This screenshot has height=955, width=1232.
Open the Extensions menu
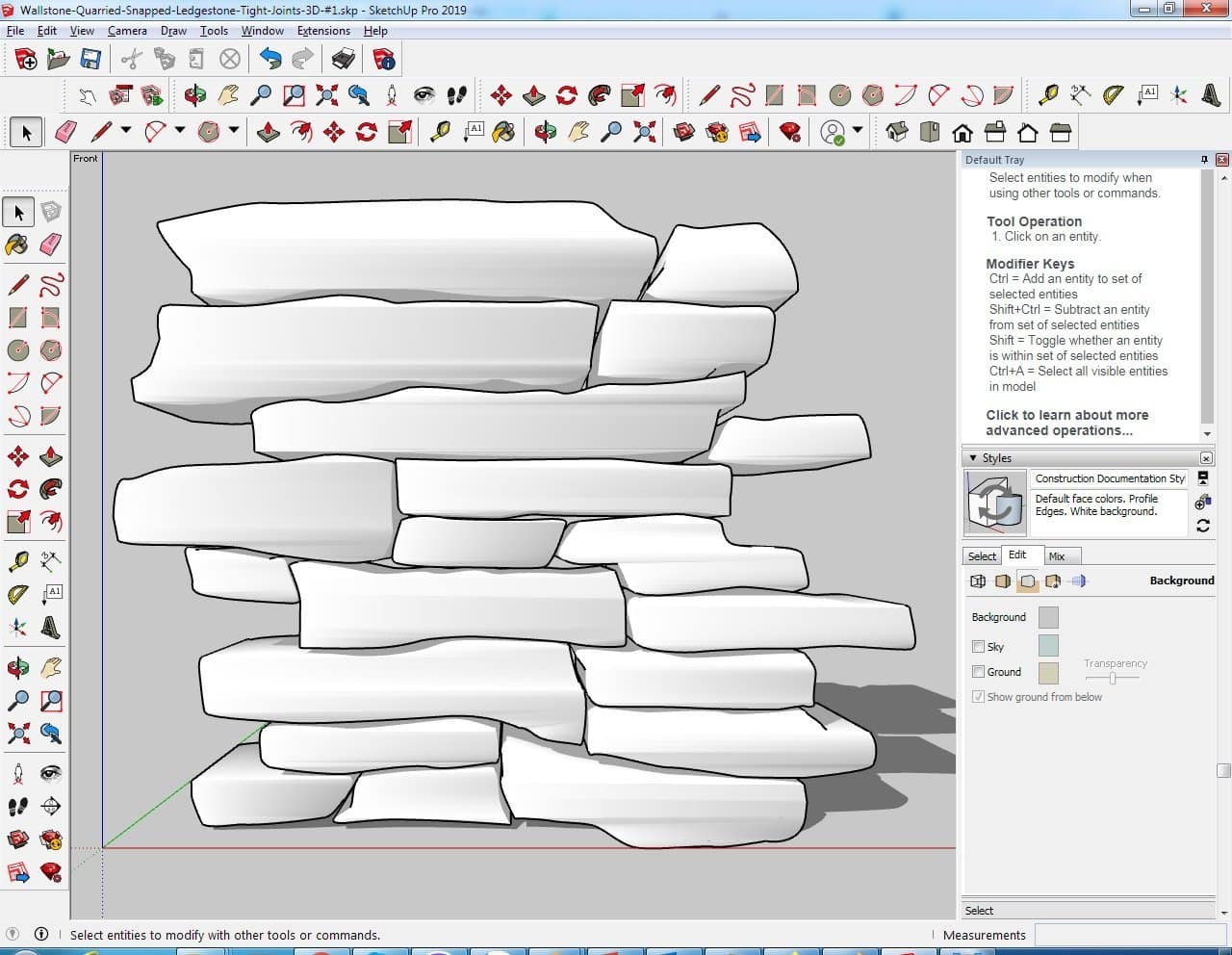(323, 31)
